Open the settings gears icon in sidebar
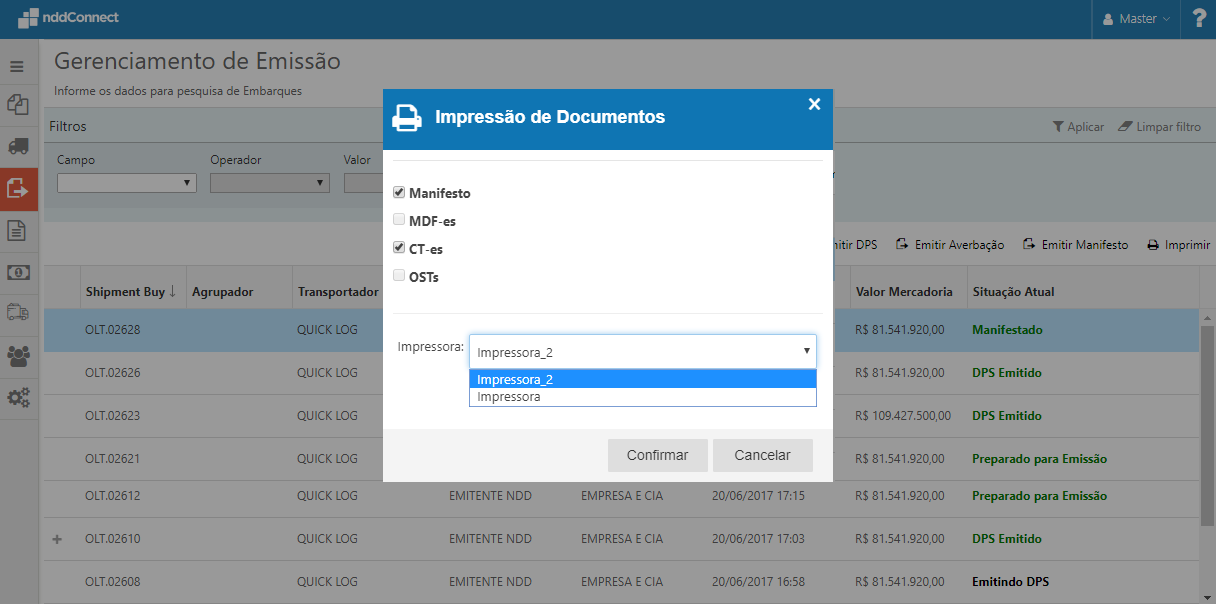Image resolution: width=1216 pixels, height=604 pixels. 16,398
